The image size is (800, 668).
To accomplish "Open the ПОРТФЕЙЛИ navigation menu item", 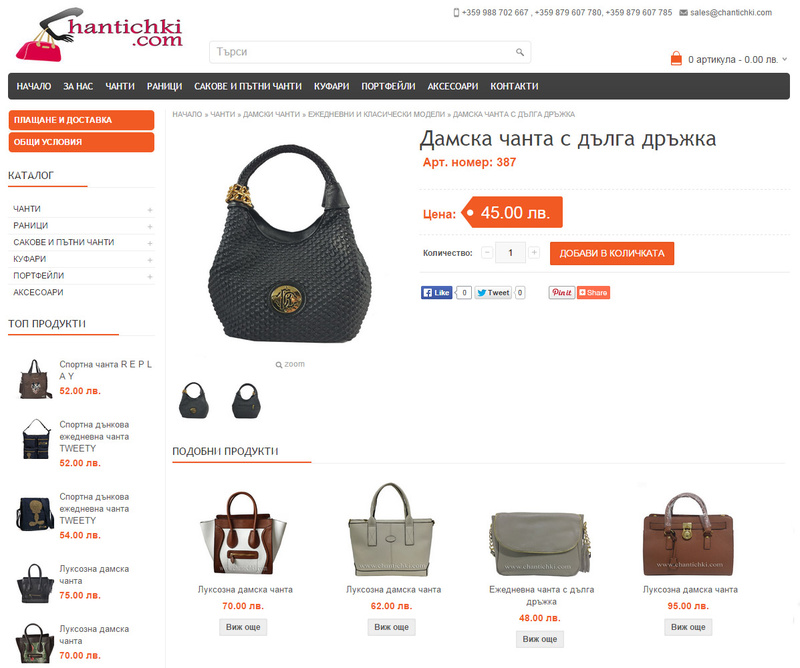I will coord(388,86).
